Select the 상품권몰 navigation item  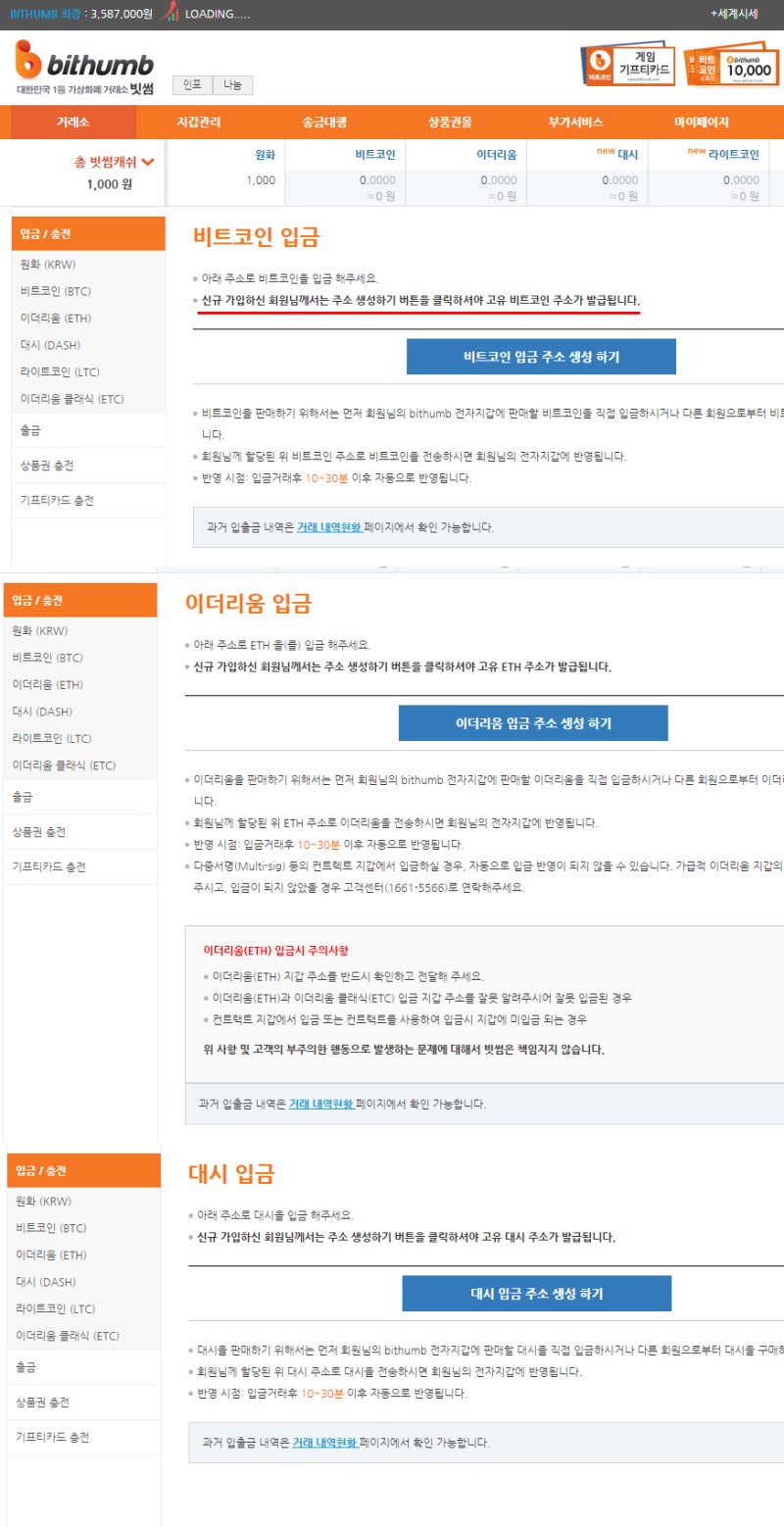(448, 120)
